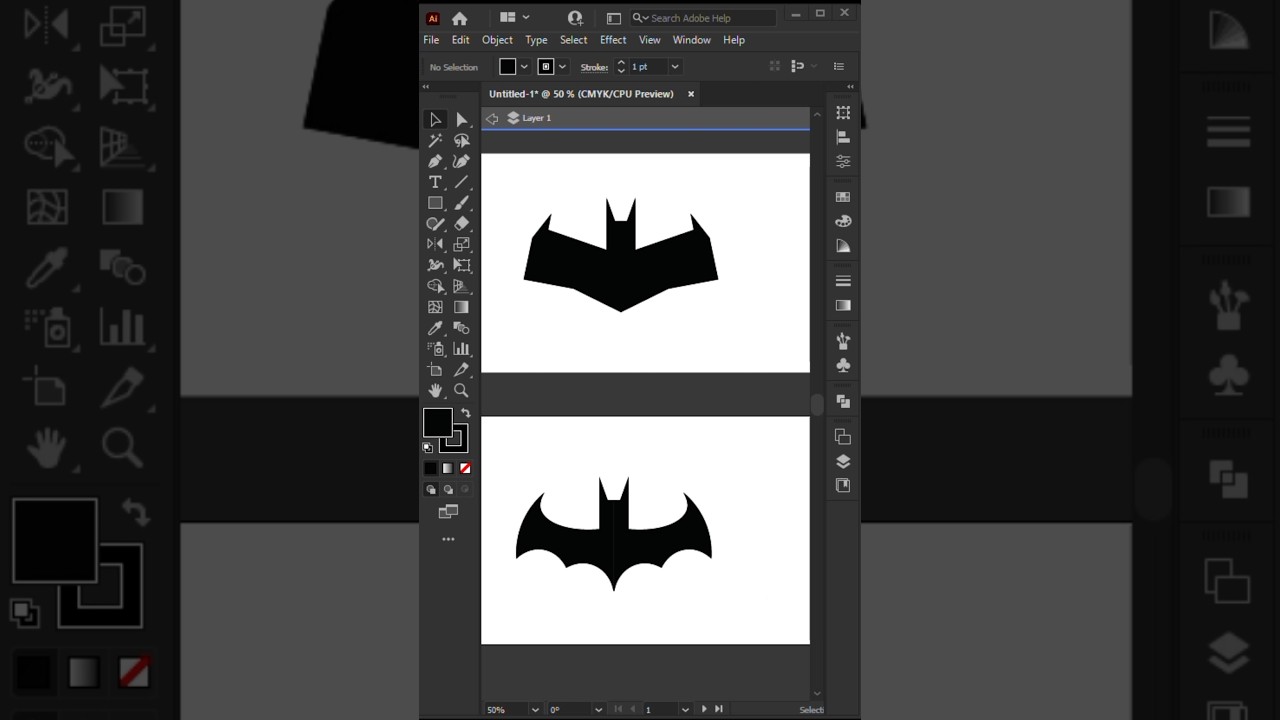Select the Symbol Sprayer tool
Screen dimensions: 1280x720
click(x=435, y=349)
